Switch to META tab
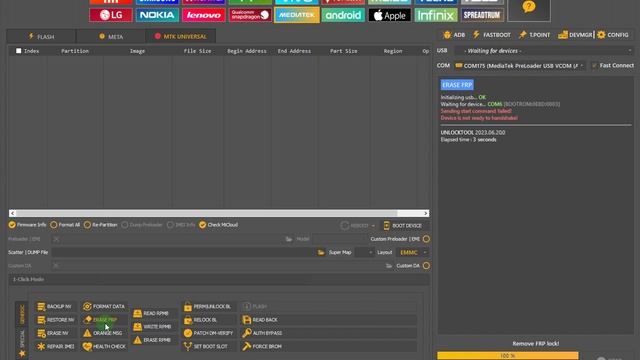The image size is (640, 360). (111, 37)
